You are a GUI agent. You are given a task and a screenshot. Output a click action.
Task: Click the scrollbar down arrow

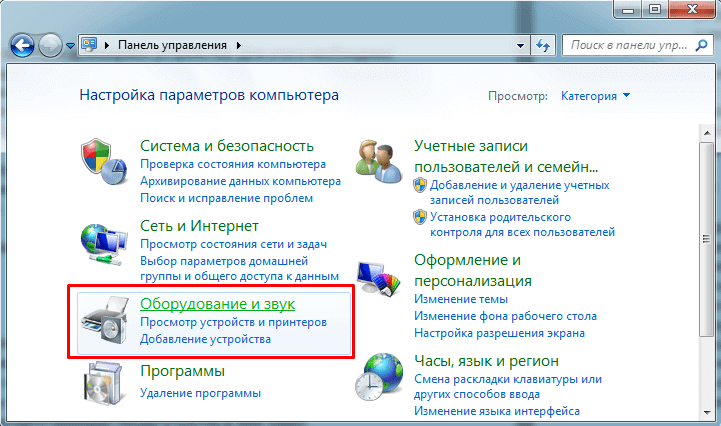707,412
